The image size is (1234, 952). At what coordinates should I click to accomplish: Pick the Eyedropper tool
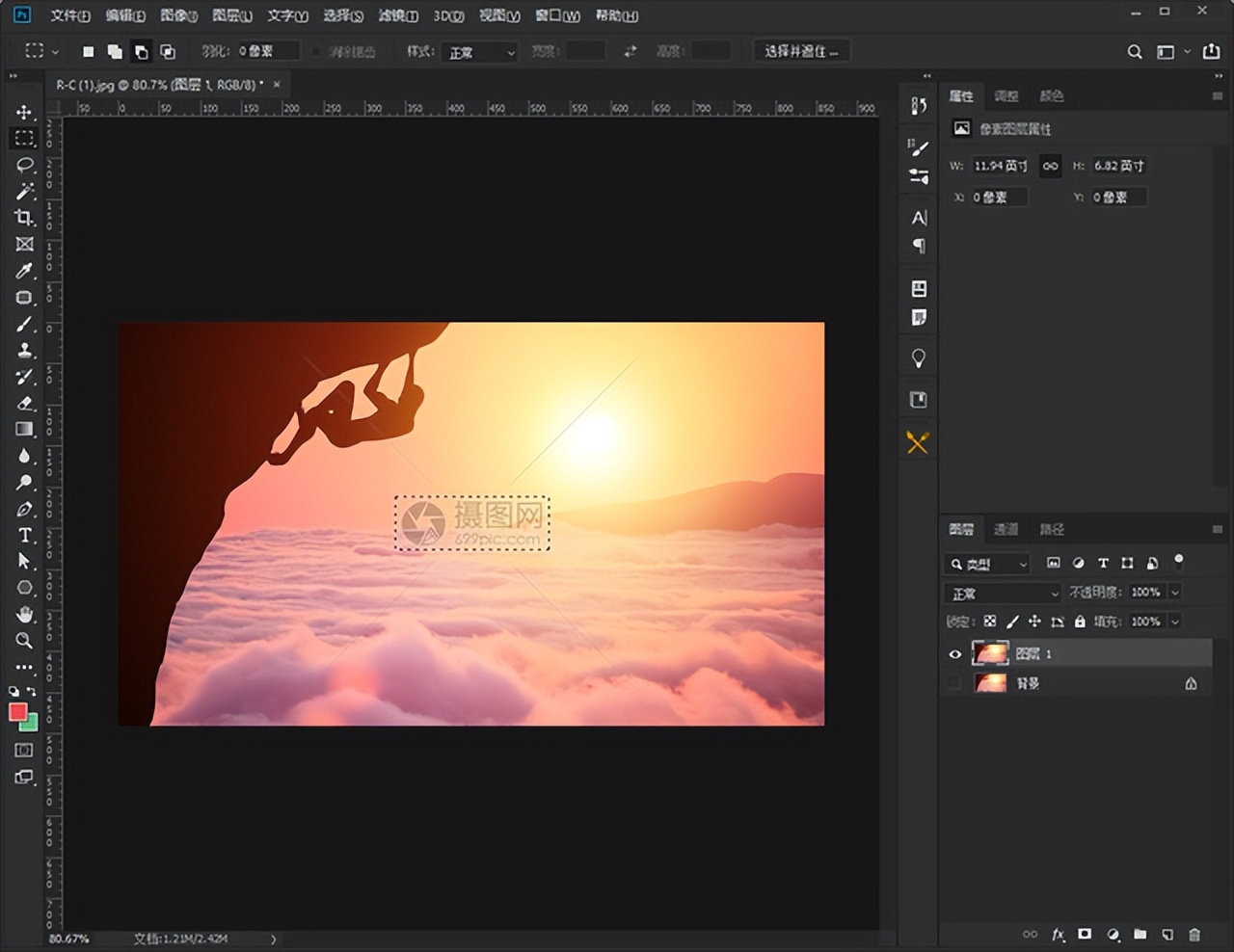(24, 271)
